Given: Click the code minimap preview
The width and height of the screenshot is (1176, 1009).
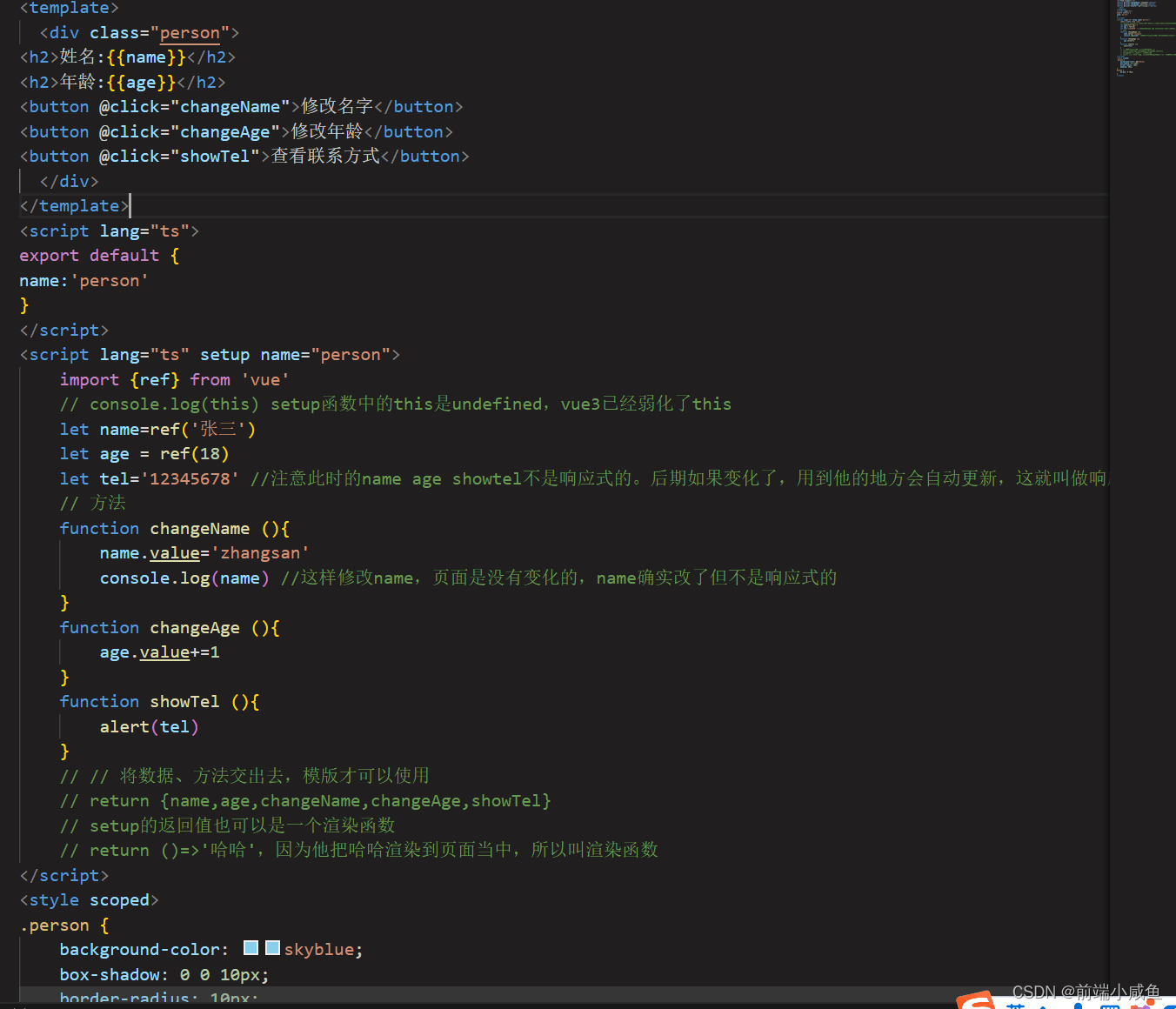Looking at the screenshot, I should click(x=1141, y=39).
